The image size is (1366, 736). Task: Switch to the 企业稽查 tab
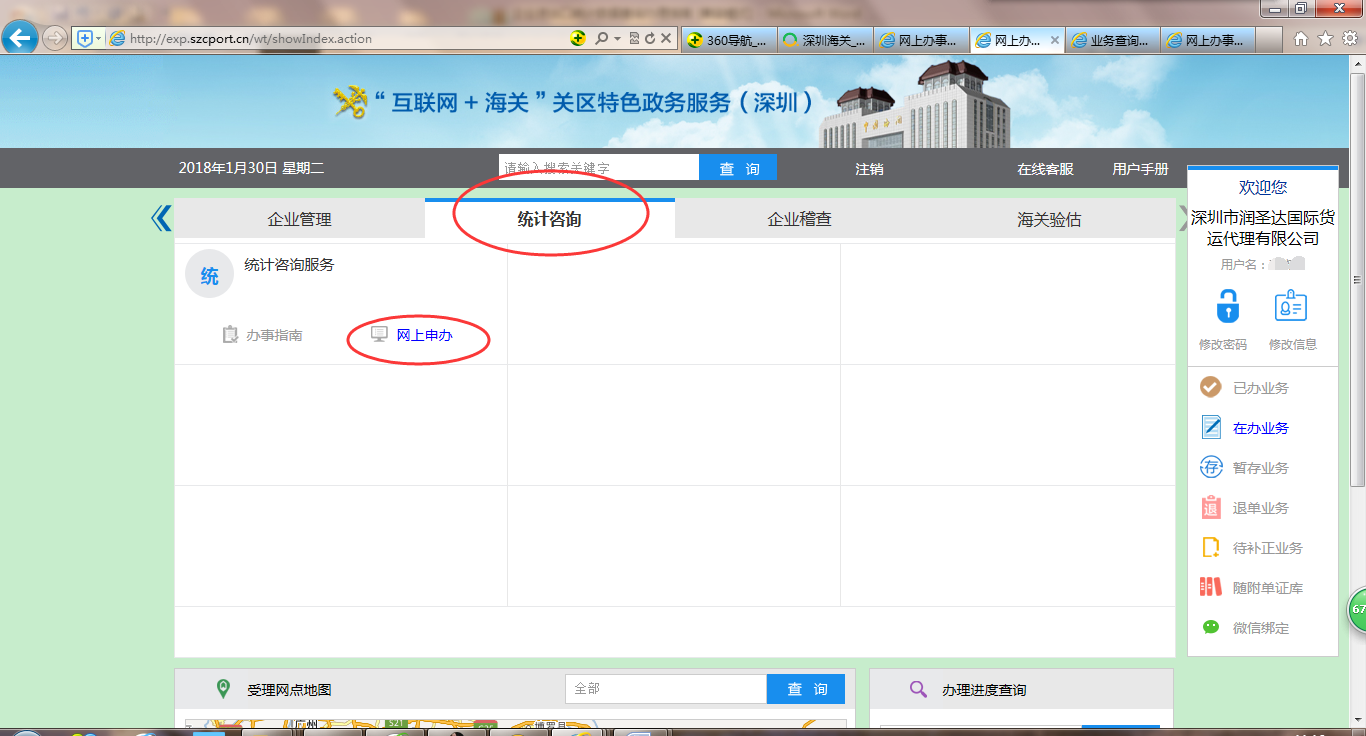802,218
